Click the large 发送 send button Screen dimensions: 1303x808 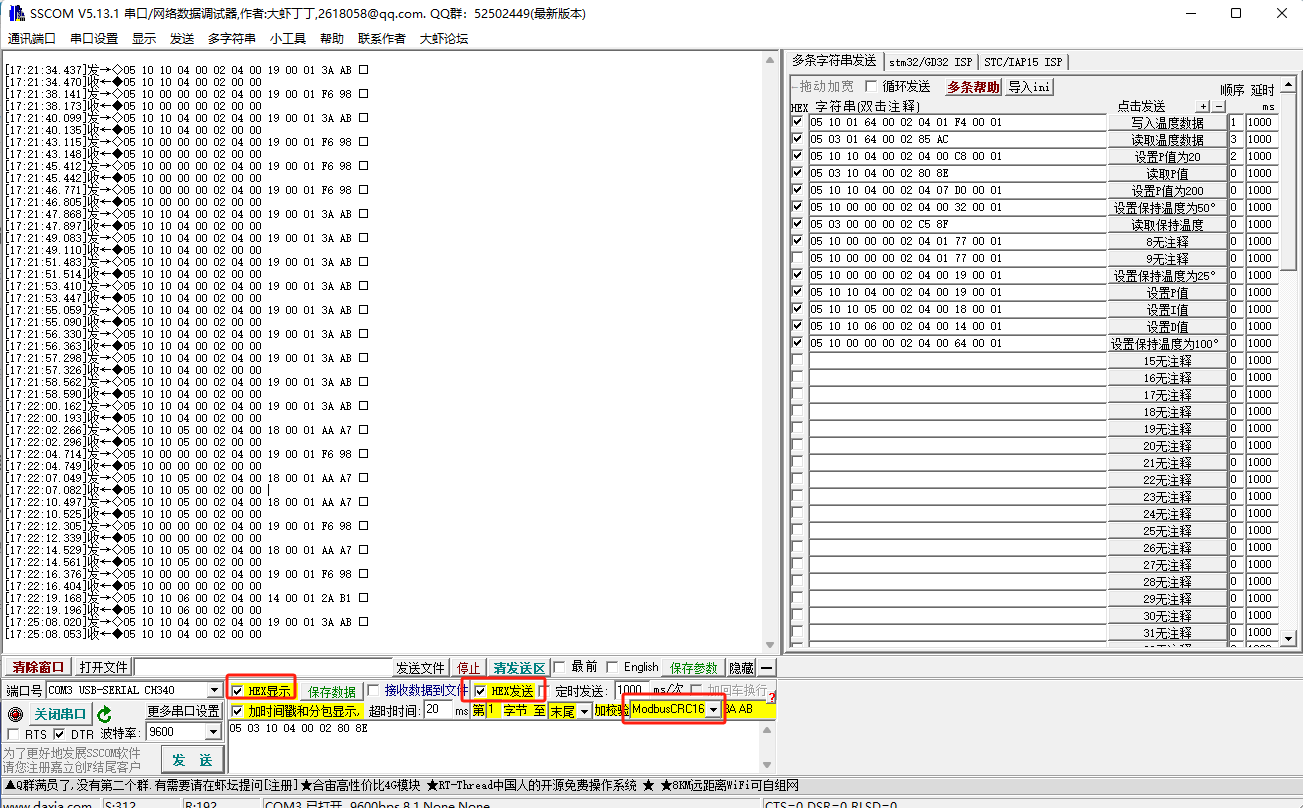point(191,760)
